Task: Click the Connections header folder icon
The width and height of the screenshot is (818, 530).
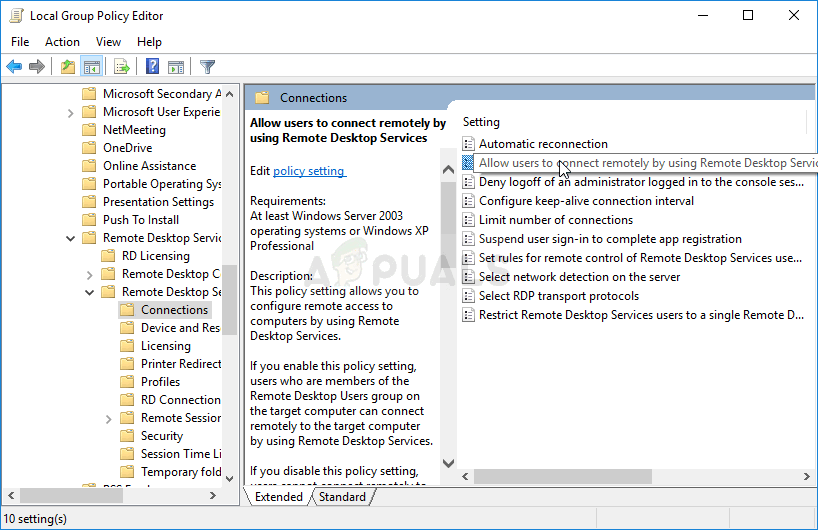Action: pyautogui.click(x=262, y=98)
